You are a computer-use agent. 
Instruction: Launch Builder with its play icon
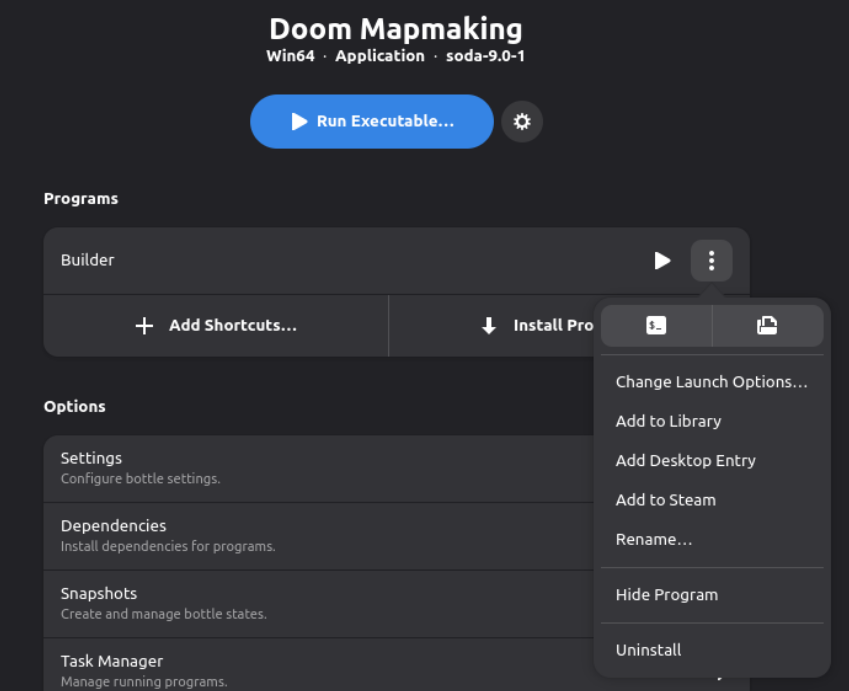tap(662, 261)
